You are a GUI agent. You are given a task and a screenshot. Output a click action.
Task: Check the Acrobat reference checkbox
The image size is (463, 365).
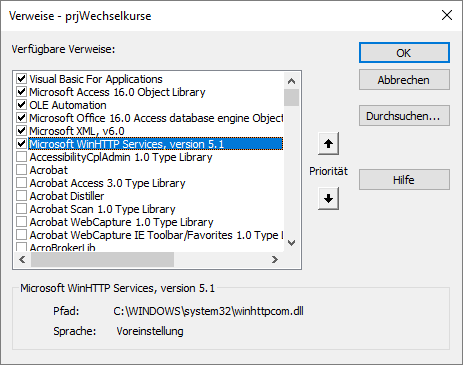click(x=21, y=170)
